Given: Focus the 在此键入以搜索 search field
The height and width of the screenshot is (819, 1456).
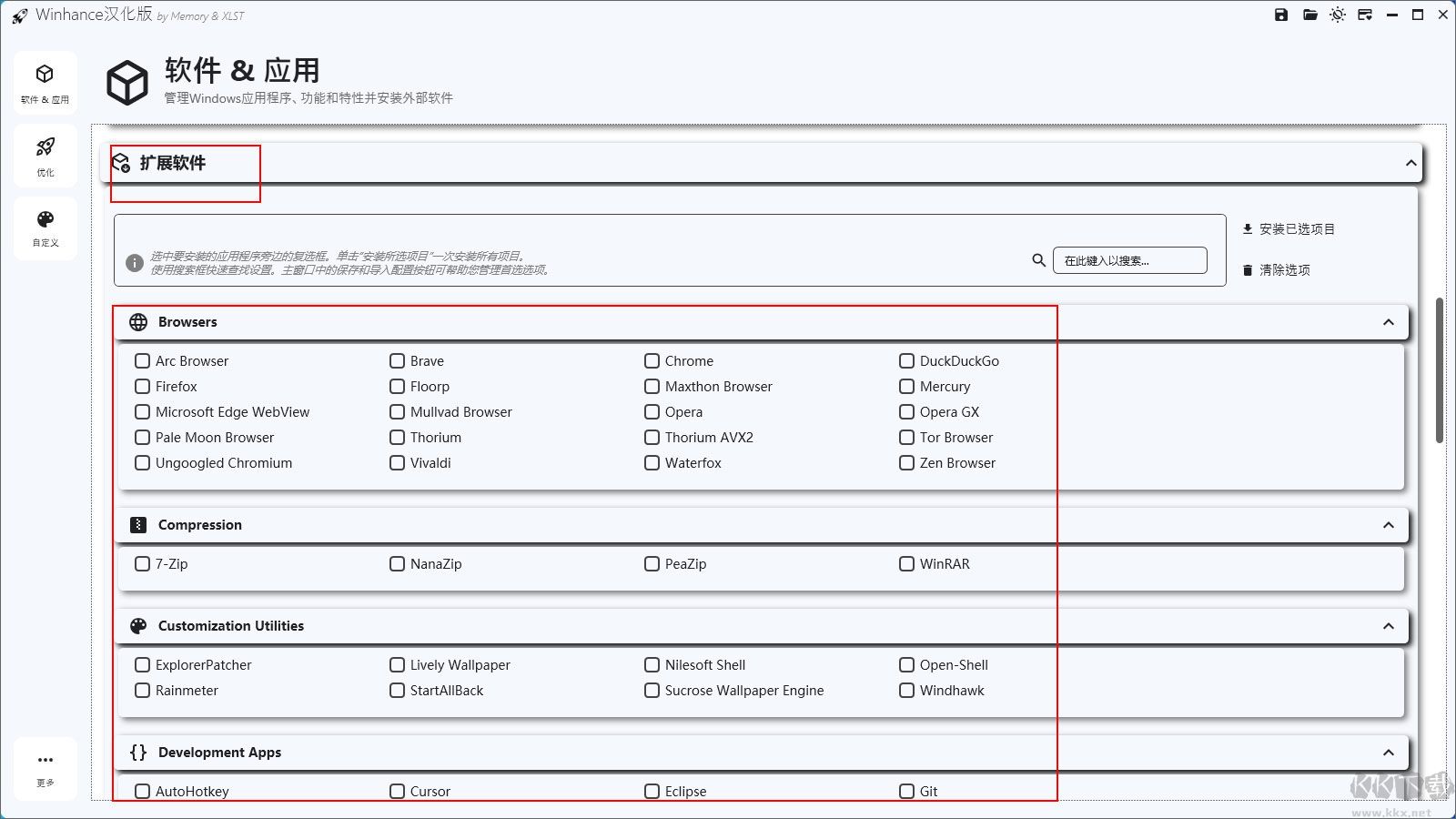Looking at the screenshot, I should click(1129, 260).
